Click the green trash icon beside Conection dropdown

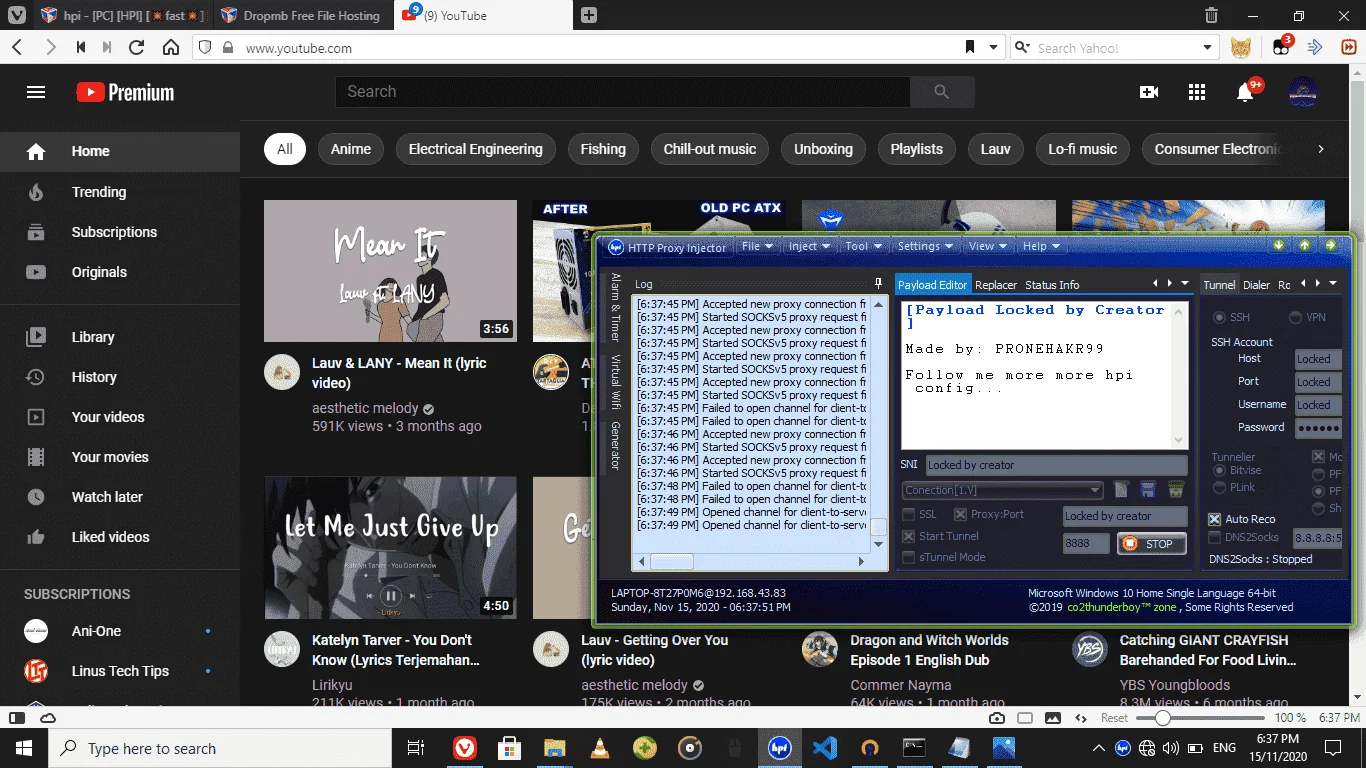(1176, 490)
